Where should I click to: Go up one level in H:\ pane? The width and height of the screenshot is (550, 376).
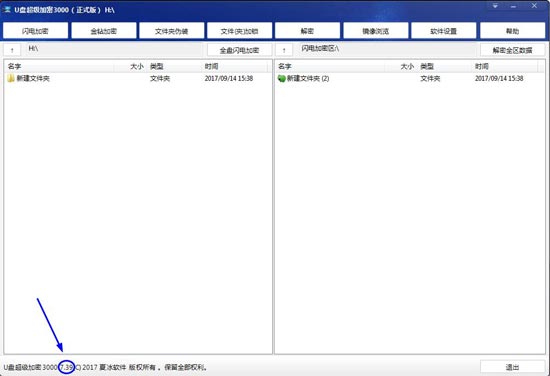coord(12,50)
